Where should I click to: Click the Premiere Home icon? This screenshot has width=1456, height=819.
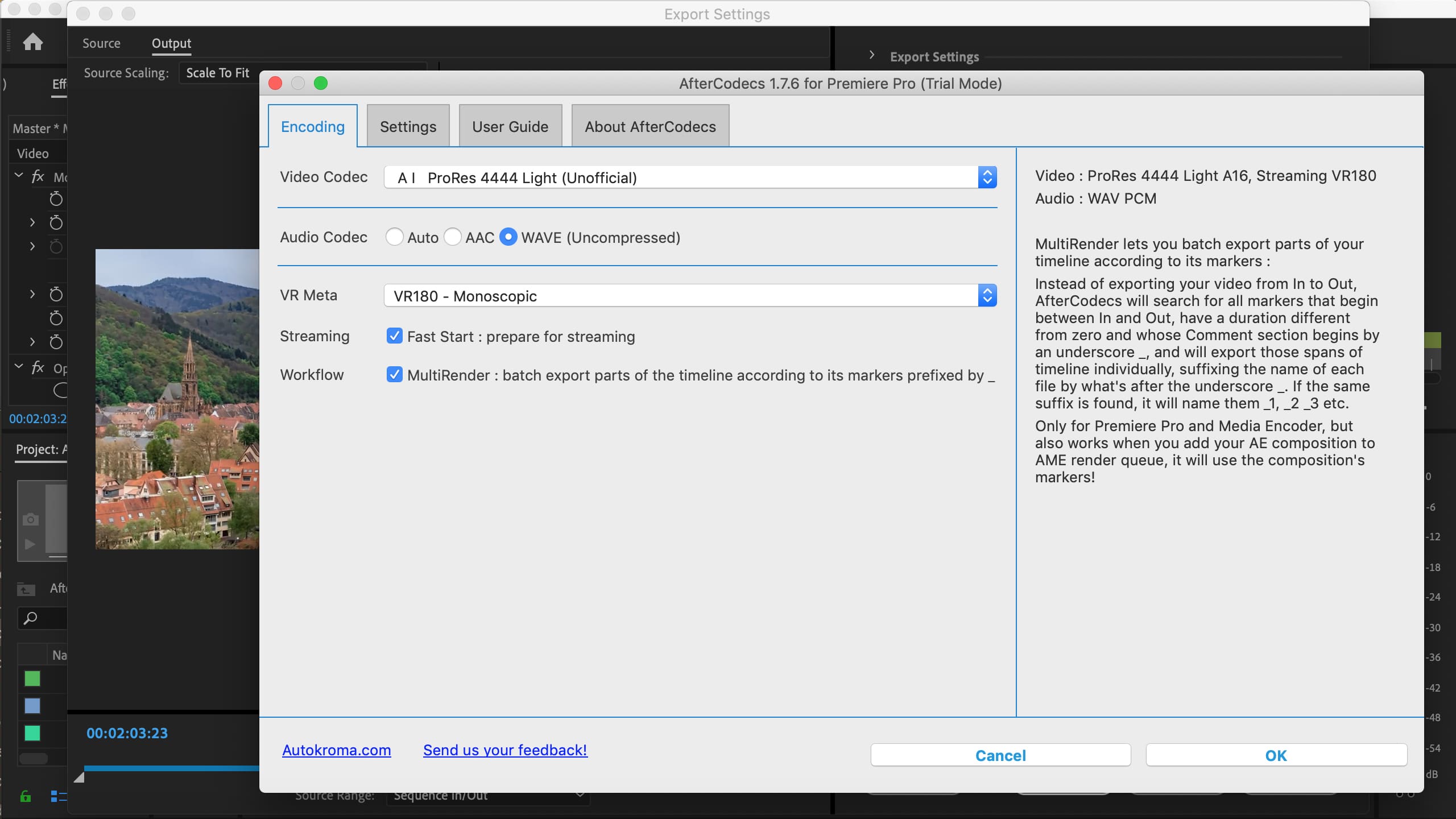(x=32, y=42)
